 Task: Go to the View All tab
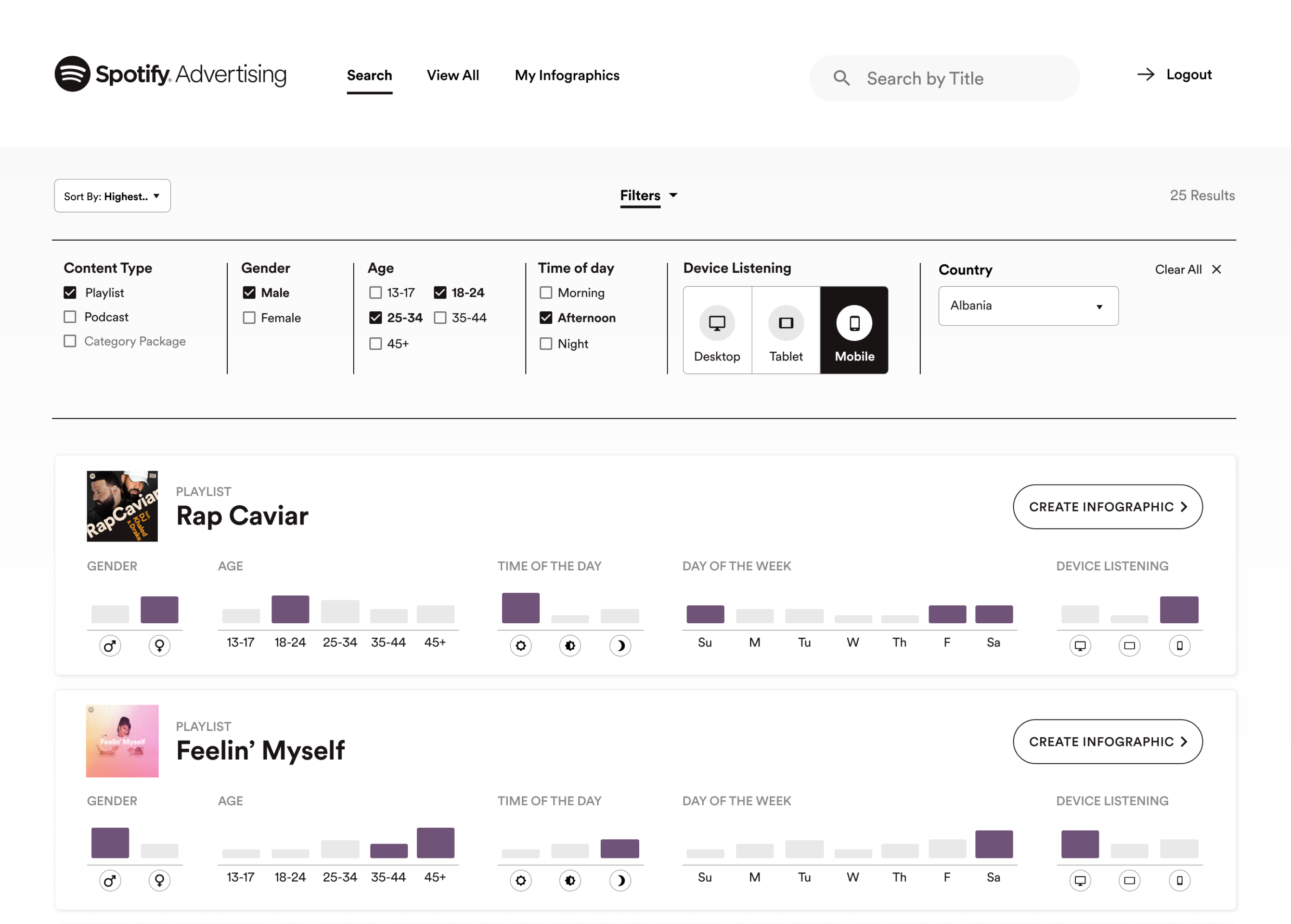453,75
